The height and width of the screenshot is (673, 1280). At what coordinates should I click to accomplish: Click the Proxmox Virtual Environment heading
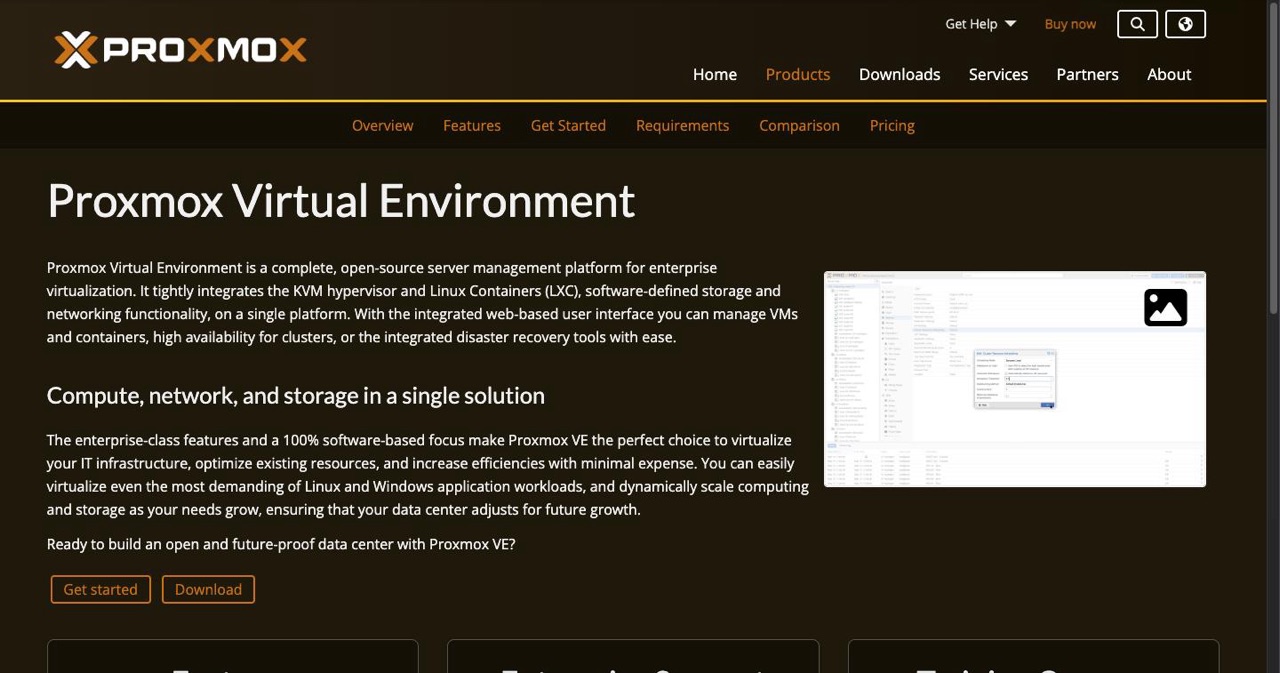point(341,200)
